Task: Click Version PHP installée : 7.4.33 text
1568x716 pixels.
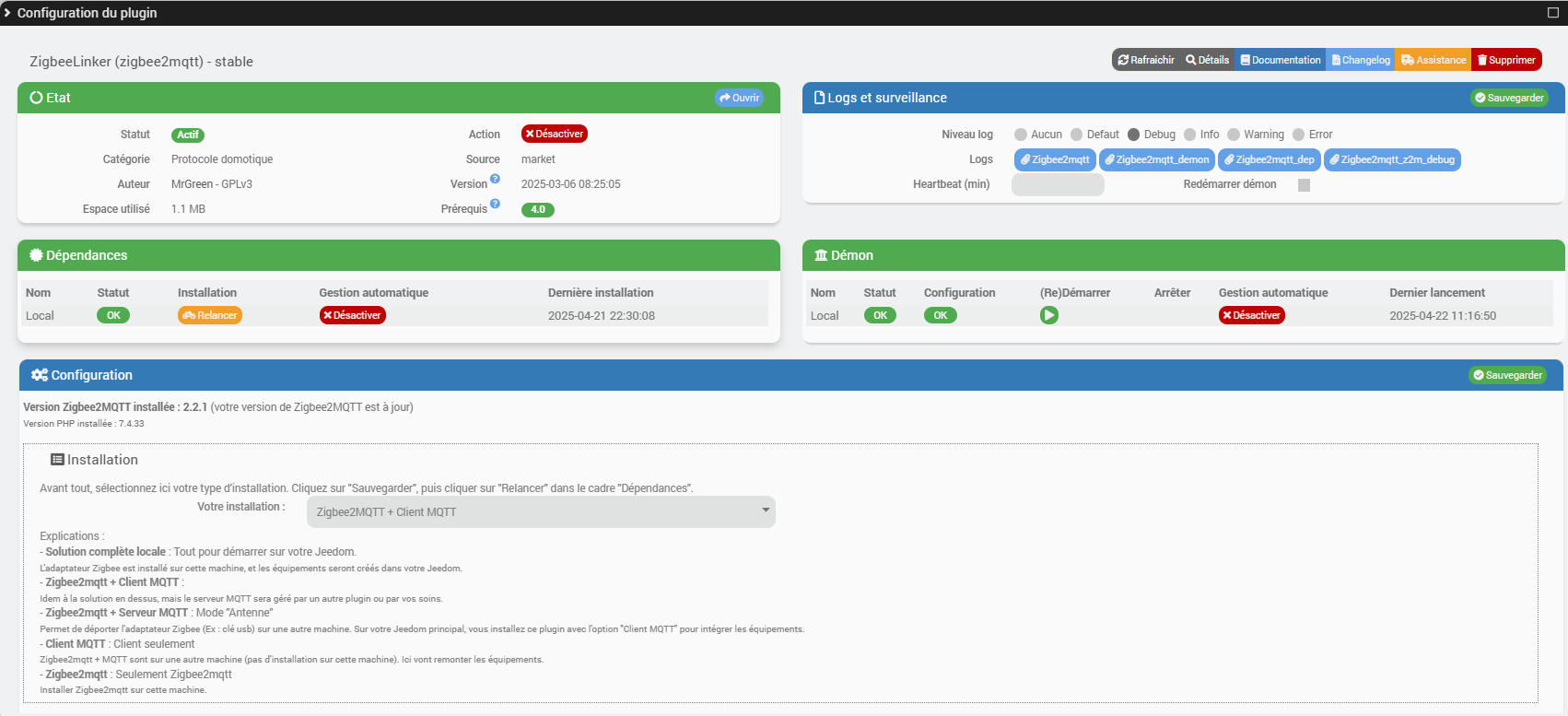Action: [84, 424]
